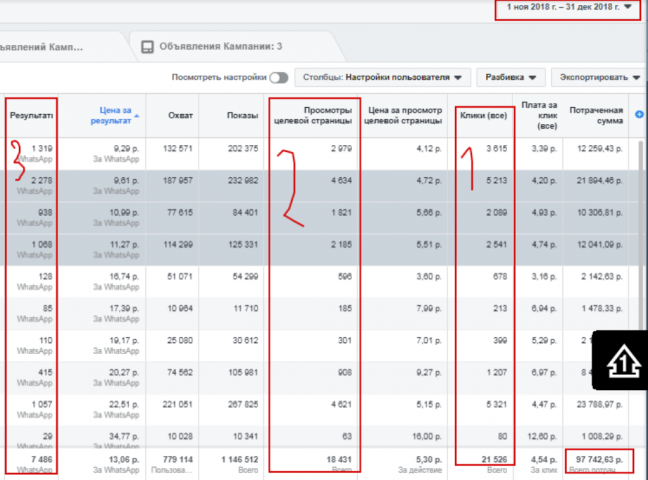Click Цена за просмотр целевой страницы header
The image size is (648, 480).
pos(405,115)
